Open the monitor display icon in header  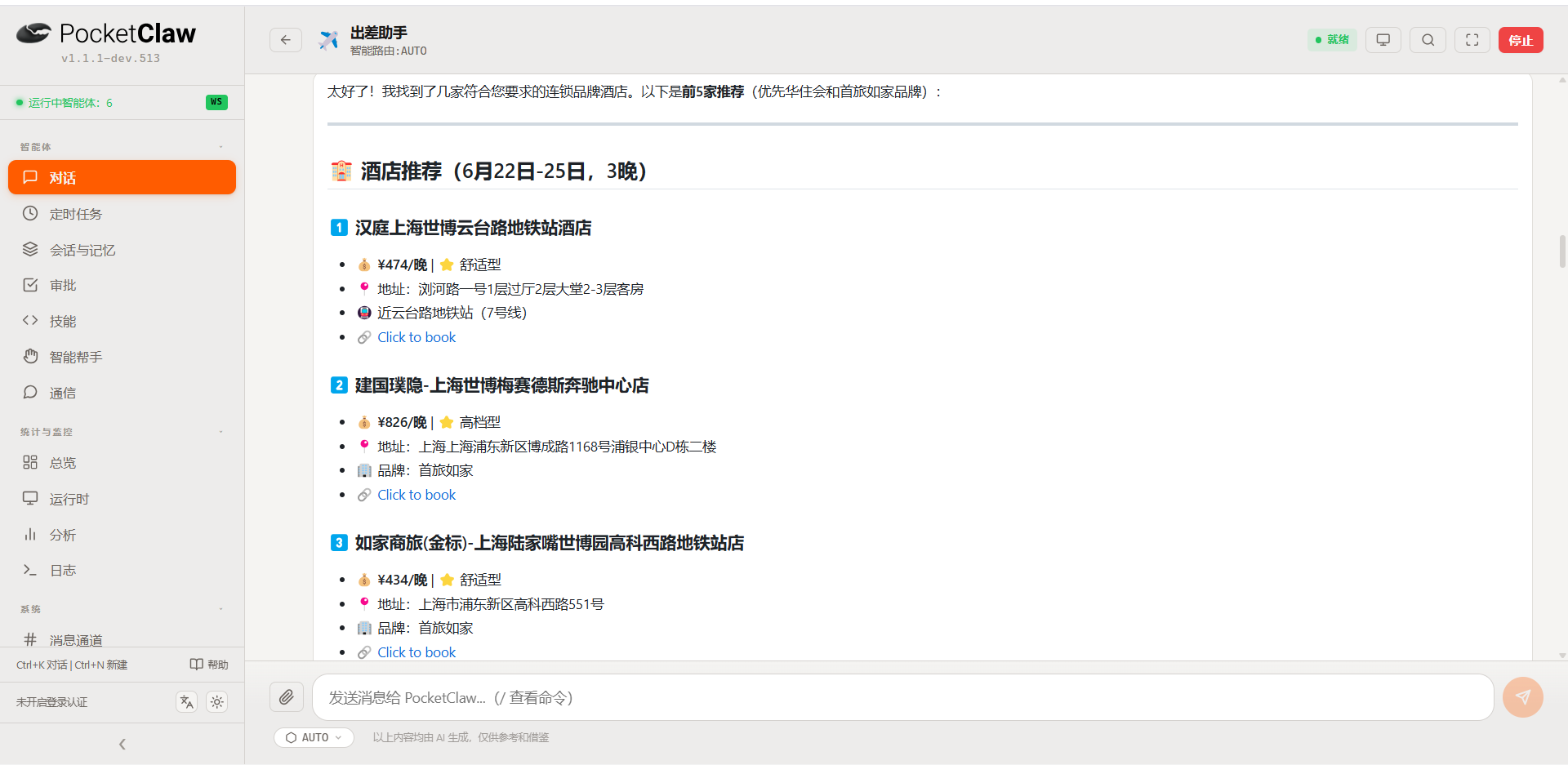[1383, 40]
